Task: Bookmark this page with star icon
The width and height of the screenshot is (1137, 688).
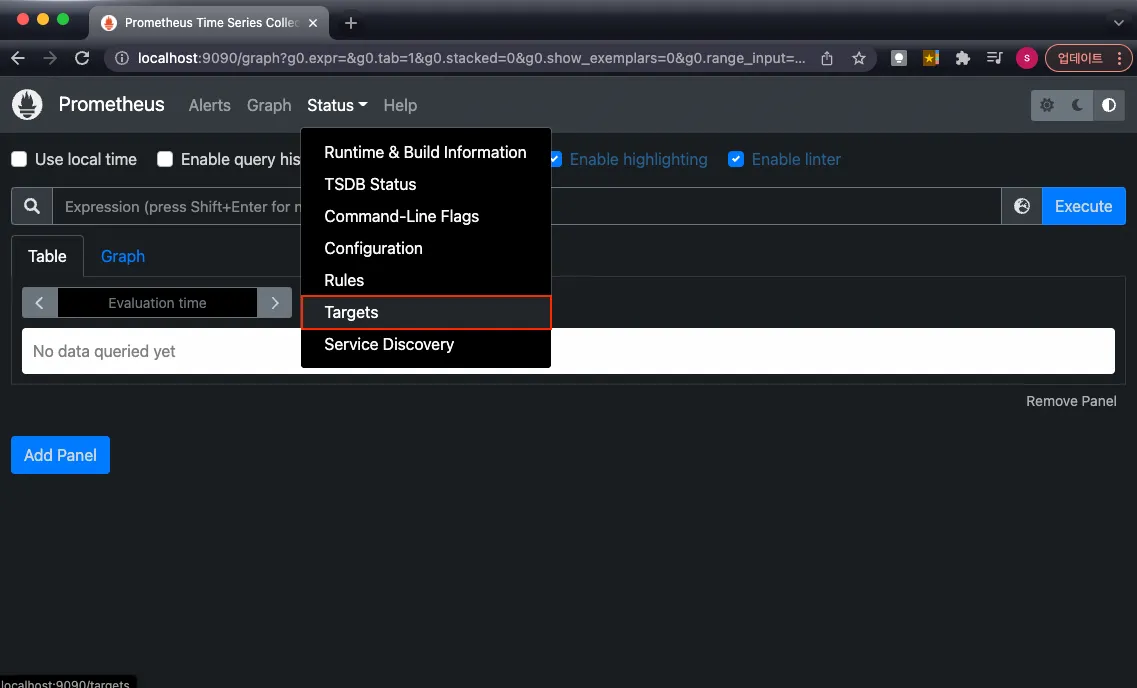Action: click(x=859, y=58)
